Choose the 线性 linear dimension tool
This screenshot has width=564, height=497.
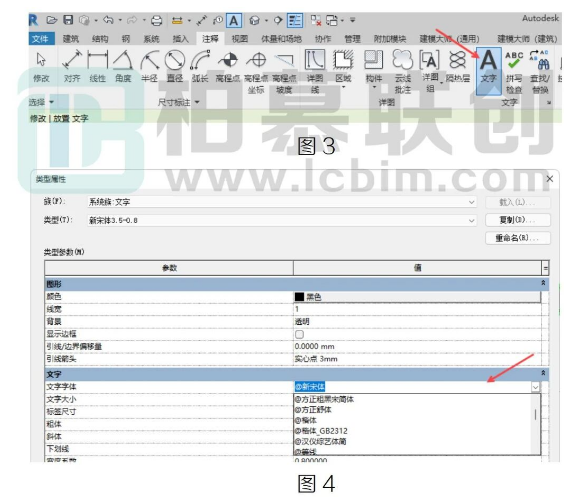coord(98,67)
